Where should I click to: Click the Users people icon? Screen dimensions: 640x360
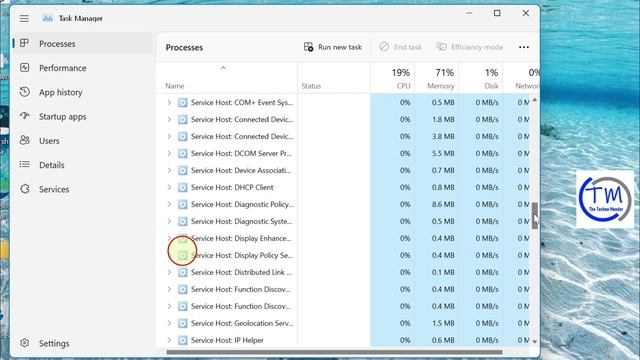coord(24,140)
